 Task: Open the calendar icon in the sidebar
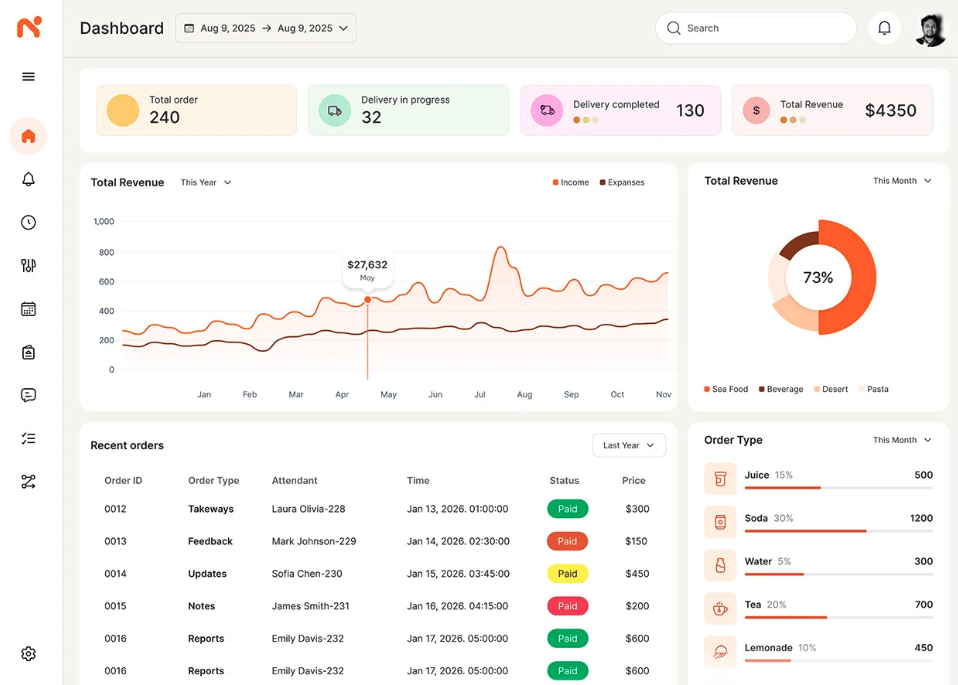[x=28, y=308]
